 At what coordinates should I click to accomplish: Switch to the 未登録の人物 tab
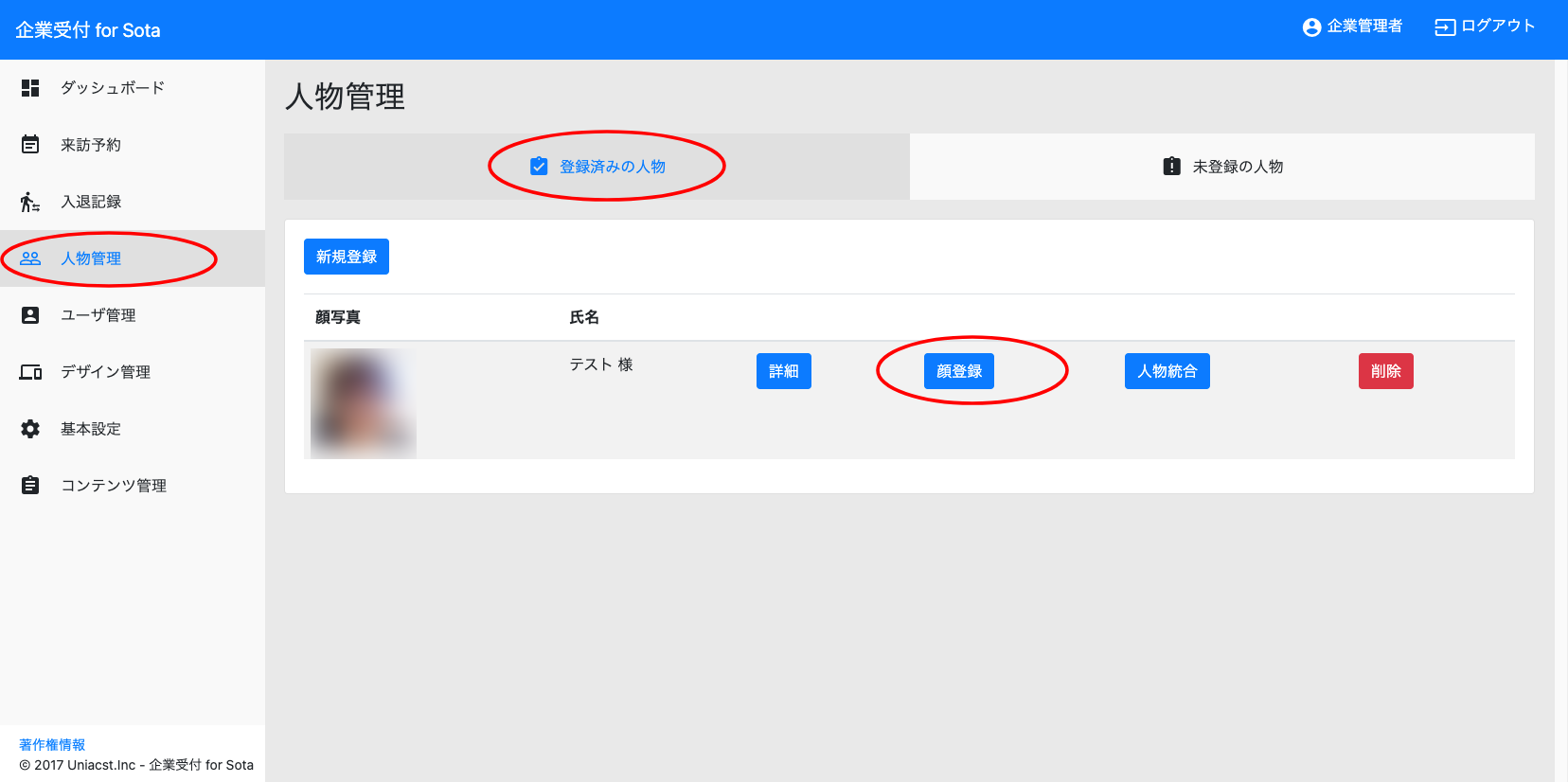[1222, 167]
